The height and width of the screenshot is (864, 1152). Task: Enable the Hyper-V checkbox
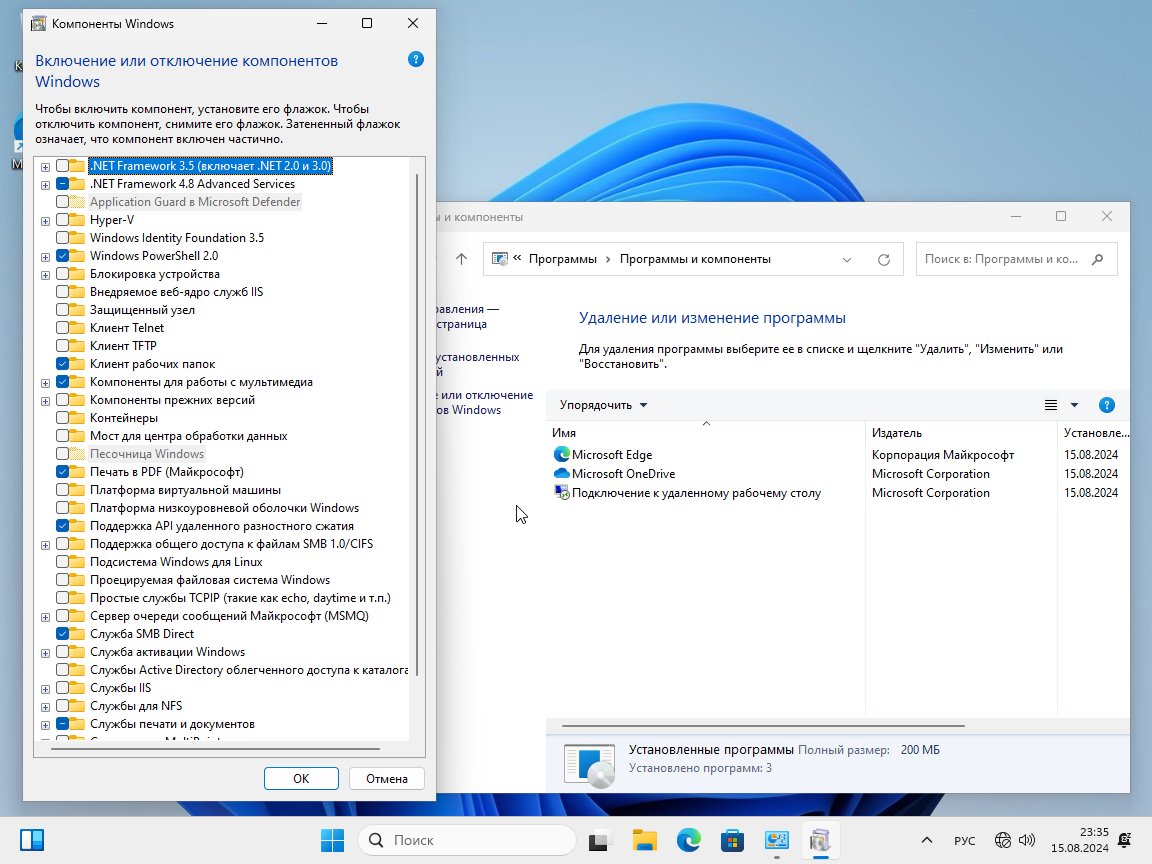pos(63,220)
